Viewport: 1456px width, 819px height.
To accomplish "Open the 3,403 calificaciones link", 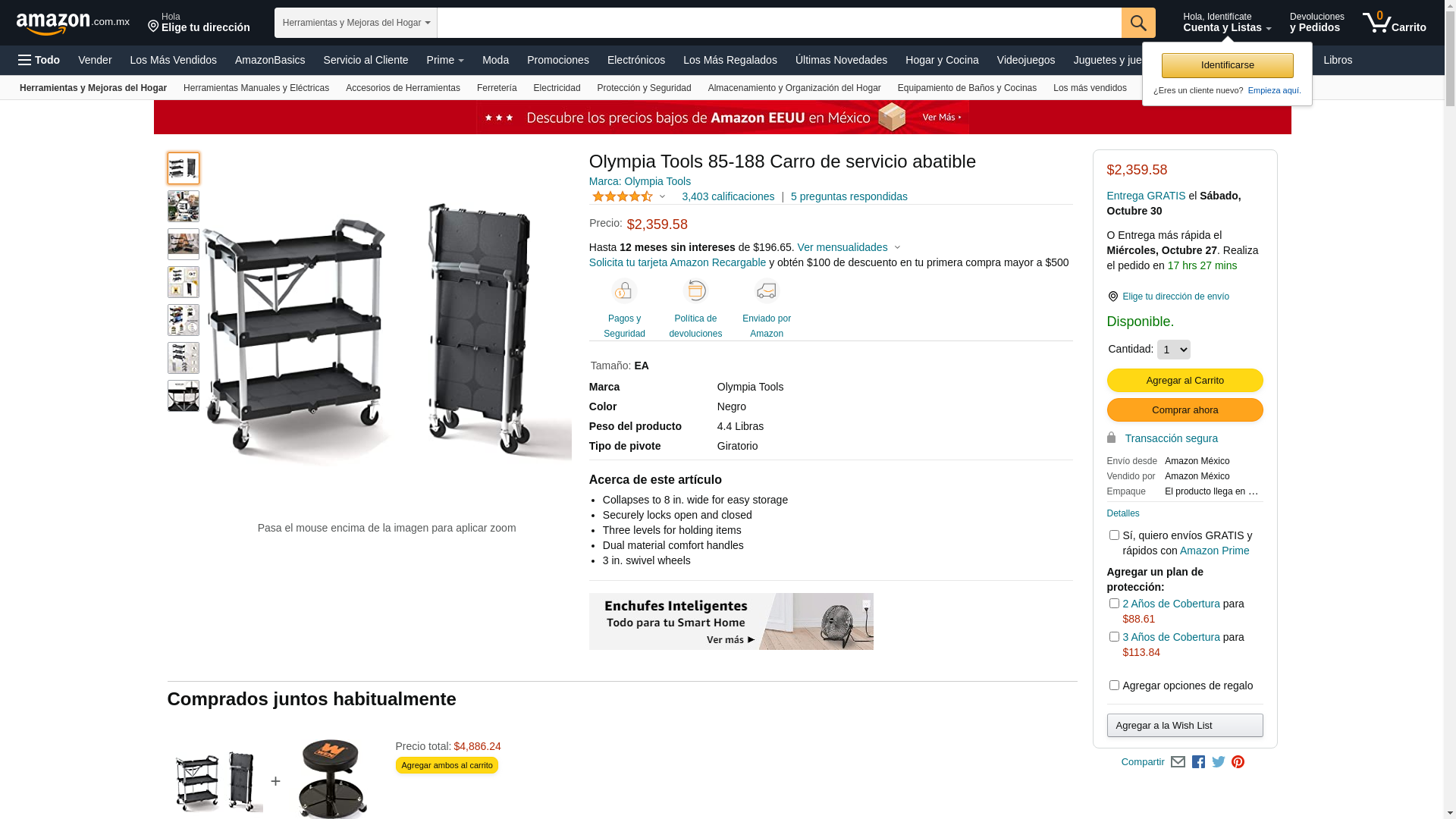I will 728,196.
